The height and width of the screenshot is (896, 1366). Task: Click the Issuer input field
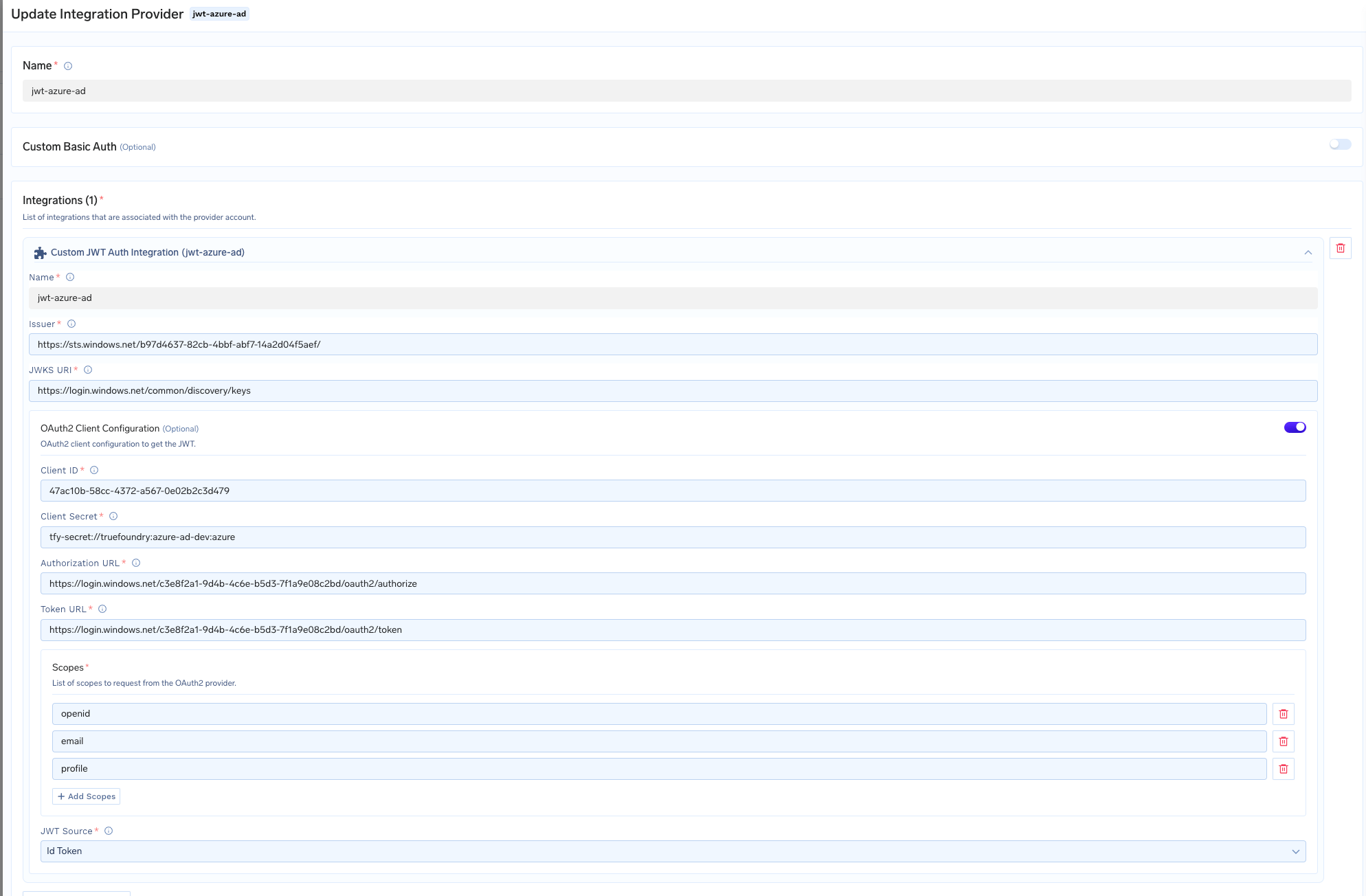(x=673, y=344)
